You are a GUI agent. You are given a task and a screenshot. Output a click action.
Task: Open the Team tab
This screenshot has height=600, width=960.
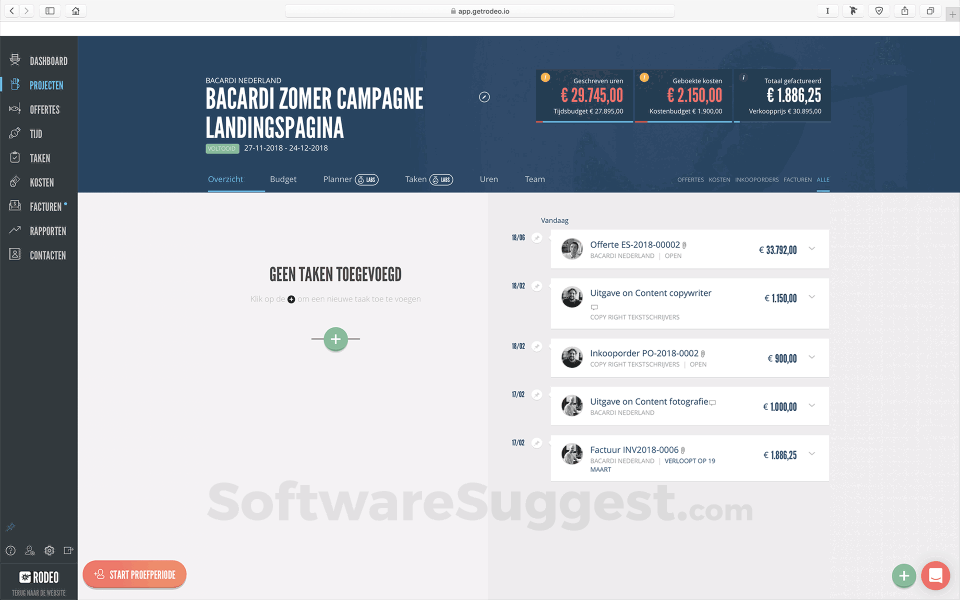(x=534, y=179)
